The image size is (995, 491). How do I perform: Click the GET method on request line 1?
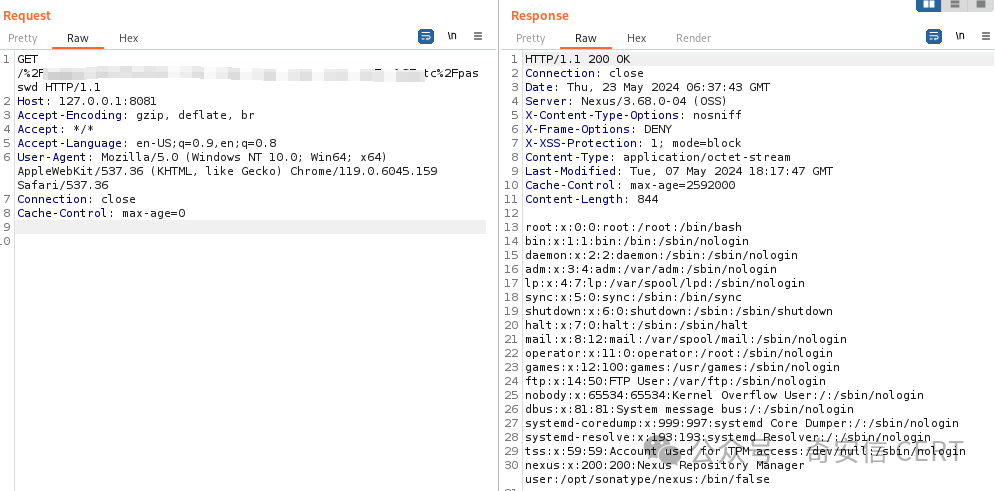click(x=27, y=59)
